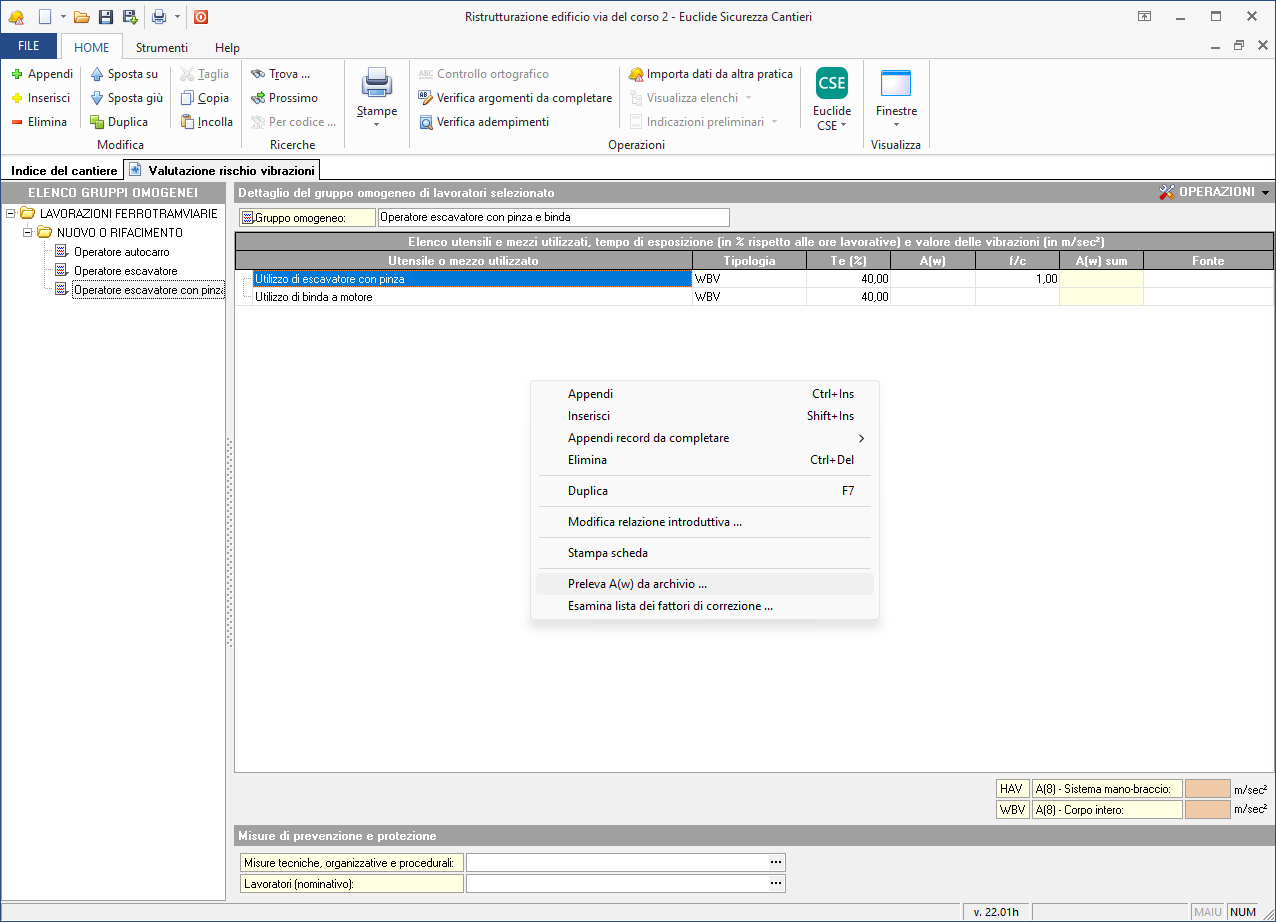This screenshot has width=1276, height=922.
Task: Click the save icon in quick access toolbar
Action: point(106,16)
